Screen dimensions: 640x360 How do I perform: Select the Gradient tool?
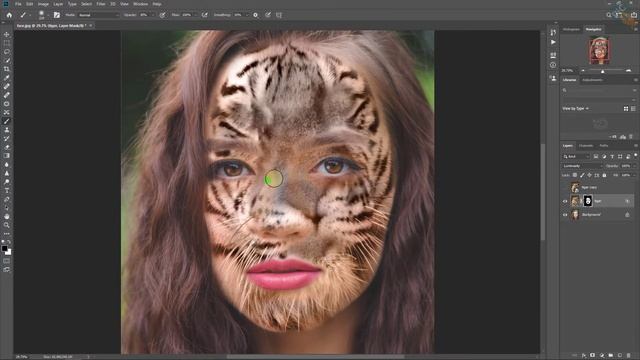point(7,156)
